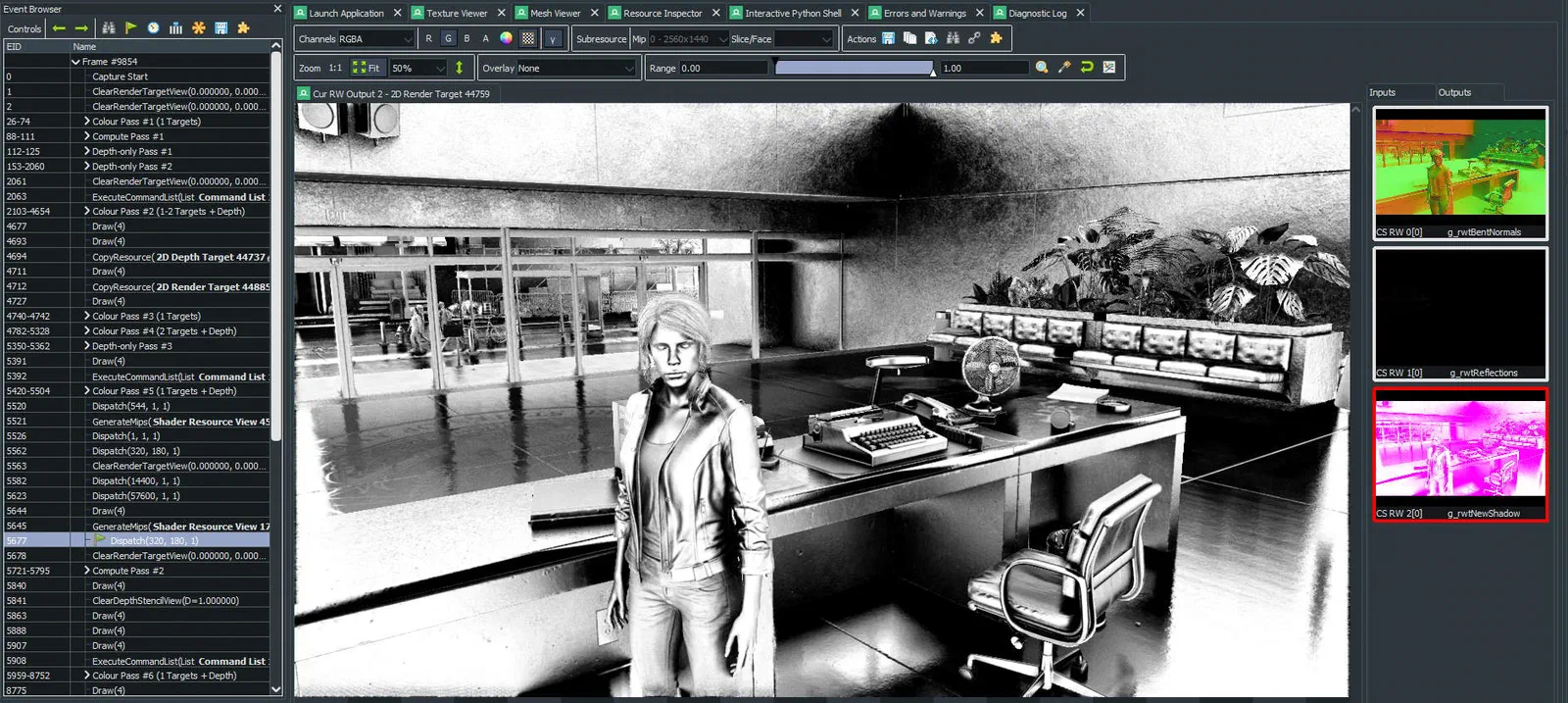Screen dimensions: 1568x703
Task: Save texture with Actions floppy disk icon
Action: pos(888,38)
